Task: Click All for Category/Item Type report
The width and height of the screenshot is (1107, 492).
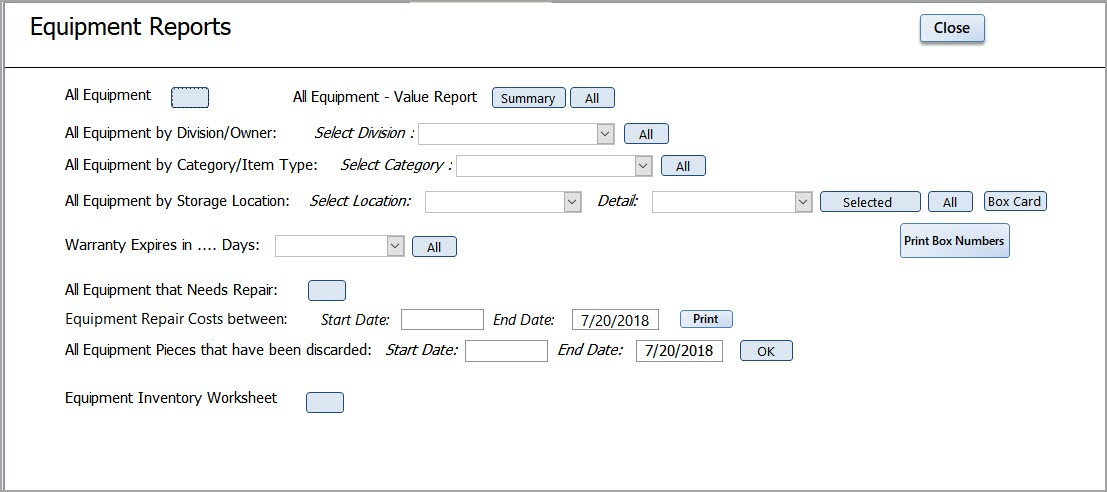Action: [683, 166]
